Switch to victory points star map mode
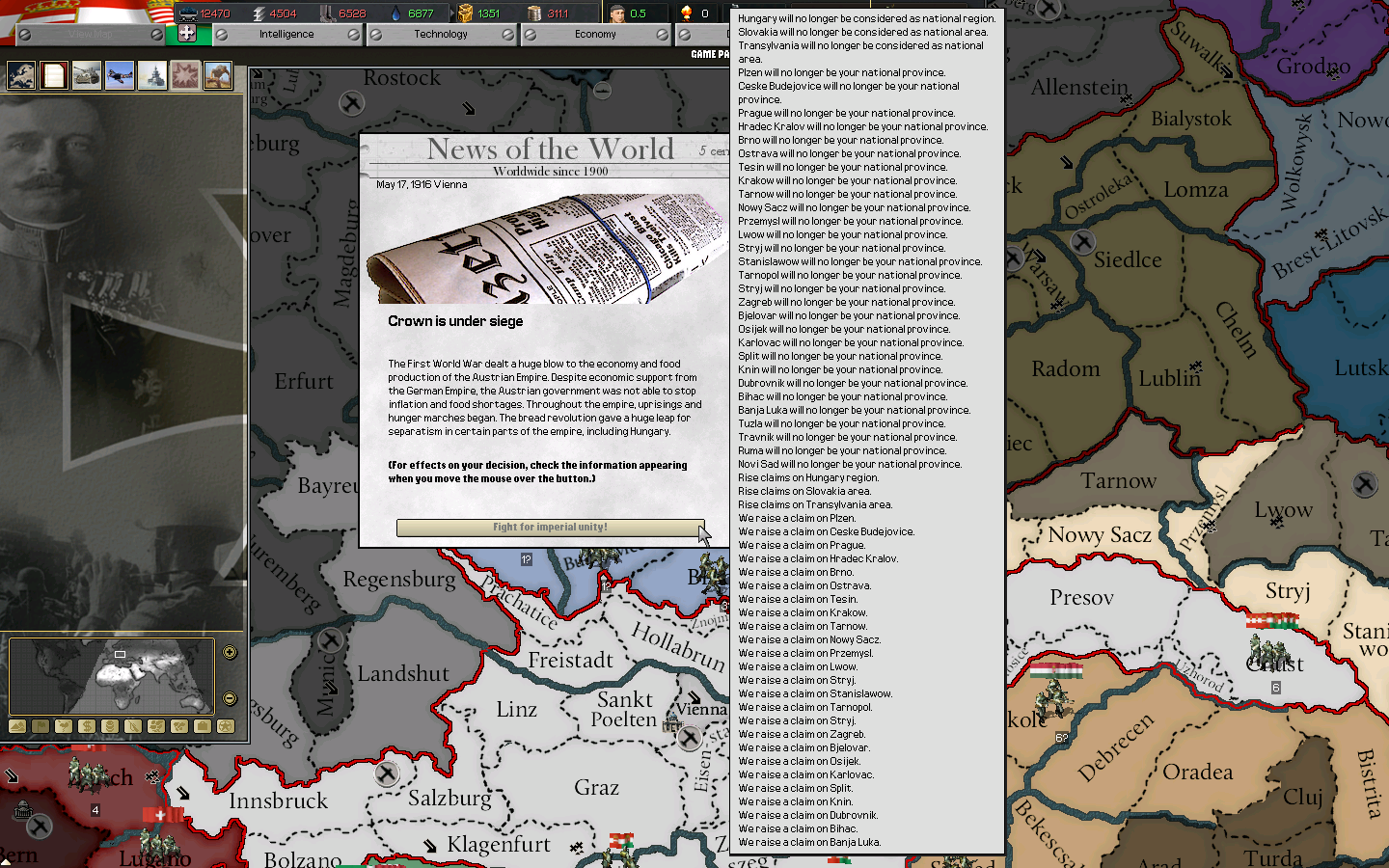Viewport: 1389px width, 868px height. [226, 726]
